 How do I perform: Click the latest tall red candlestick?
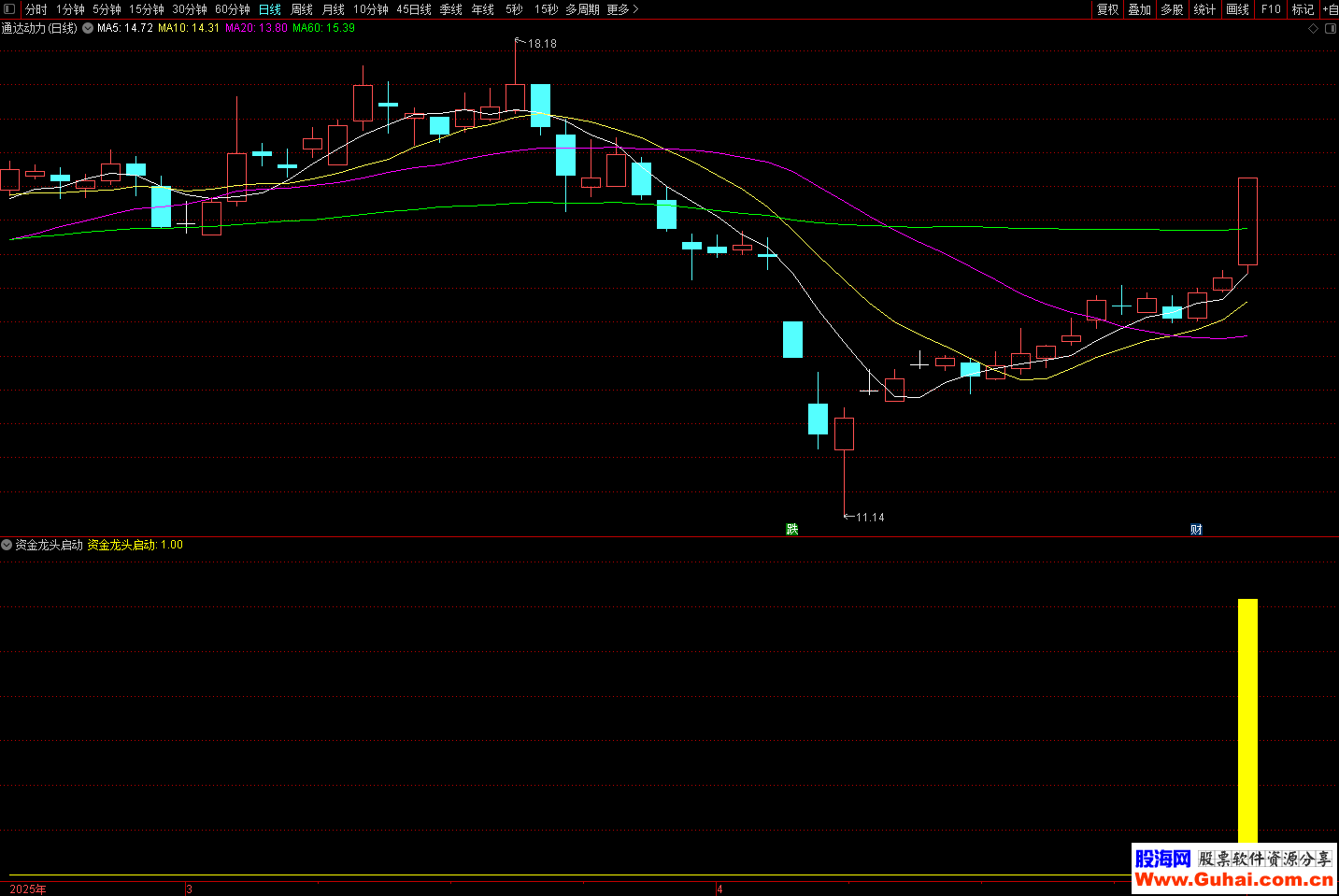click(1247, 221)
